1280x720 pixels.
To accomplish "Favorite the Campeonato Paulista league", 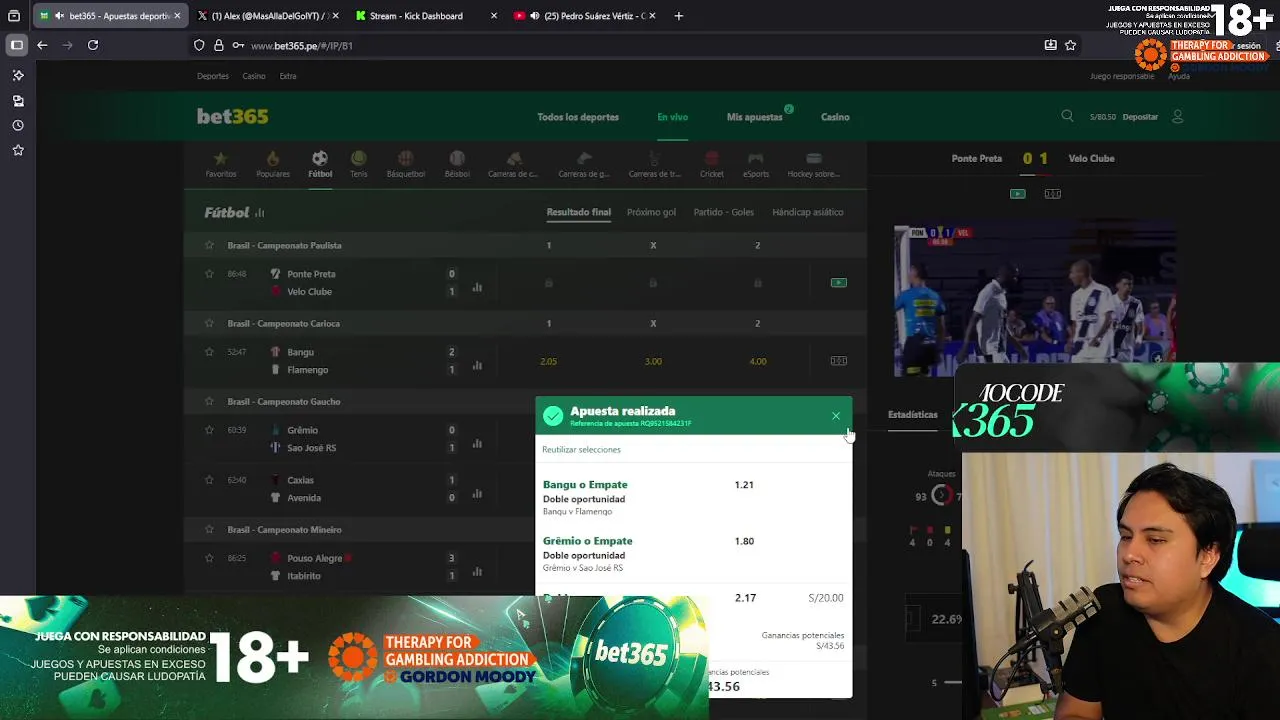I will pyautogui.click(x=209, y=245).
